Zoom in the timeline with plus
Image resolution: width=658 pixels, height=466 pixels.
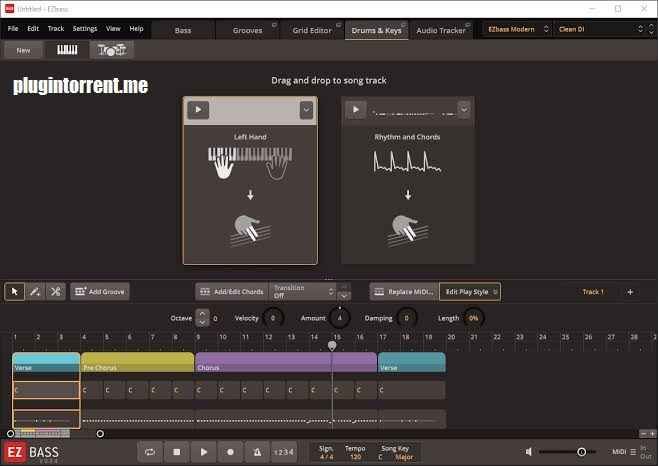click(x=653, y=434)
